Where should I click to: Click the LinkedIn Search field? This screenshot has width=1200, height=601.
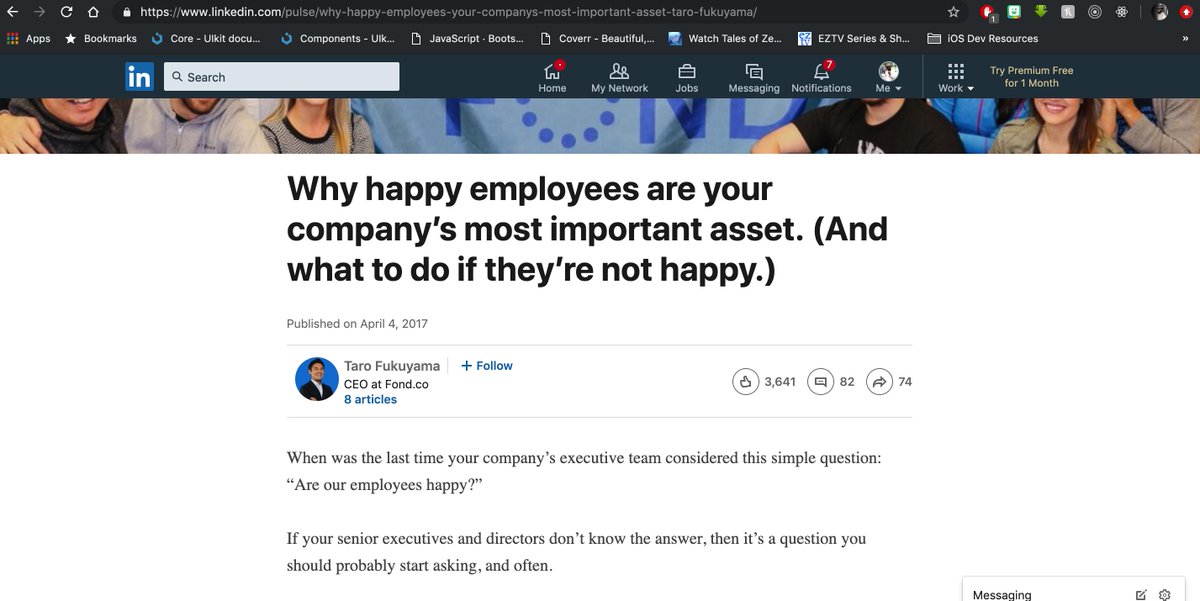(x=281, y=77)
